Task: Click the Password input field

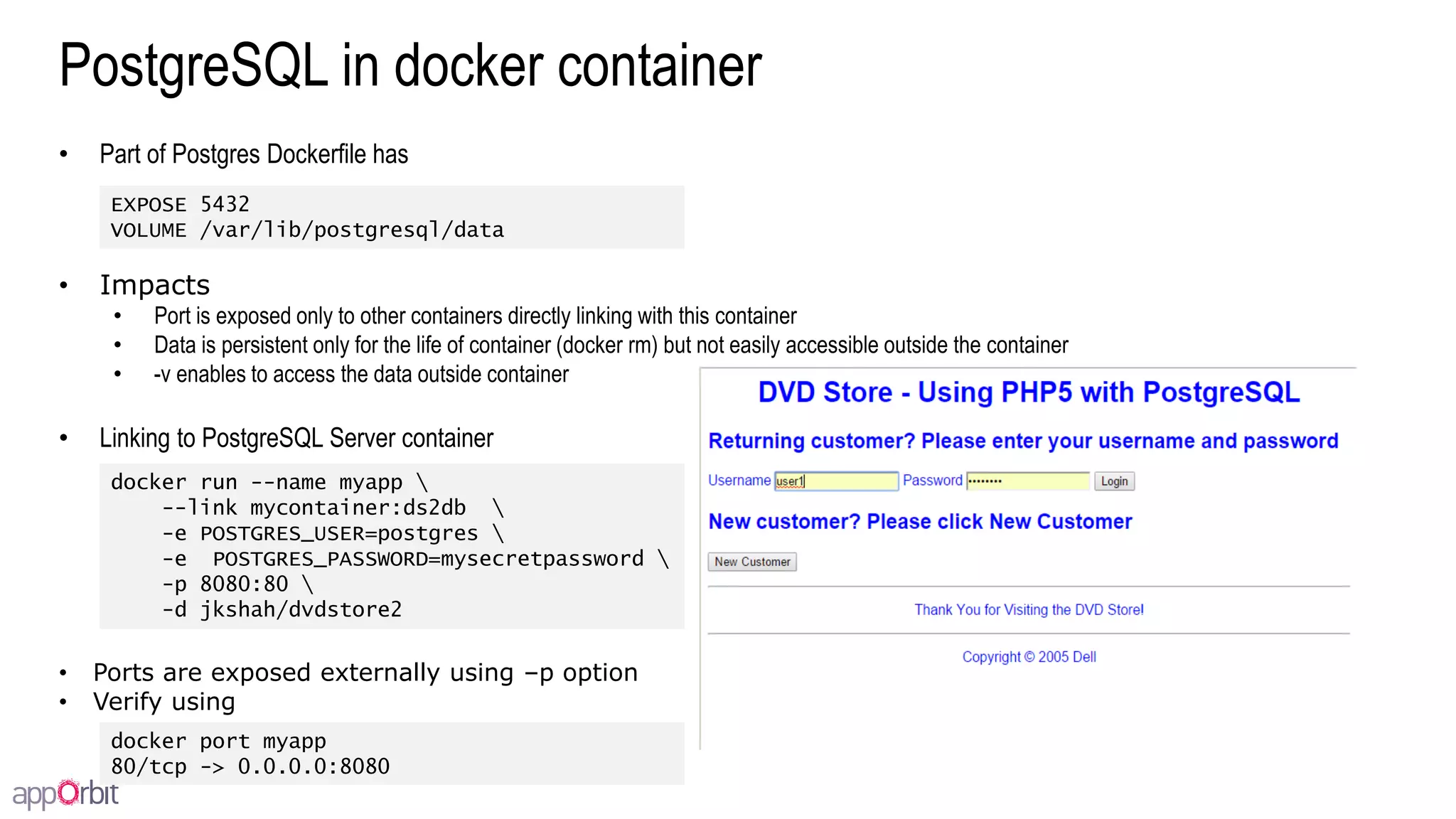Action: pos(1027,481)
